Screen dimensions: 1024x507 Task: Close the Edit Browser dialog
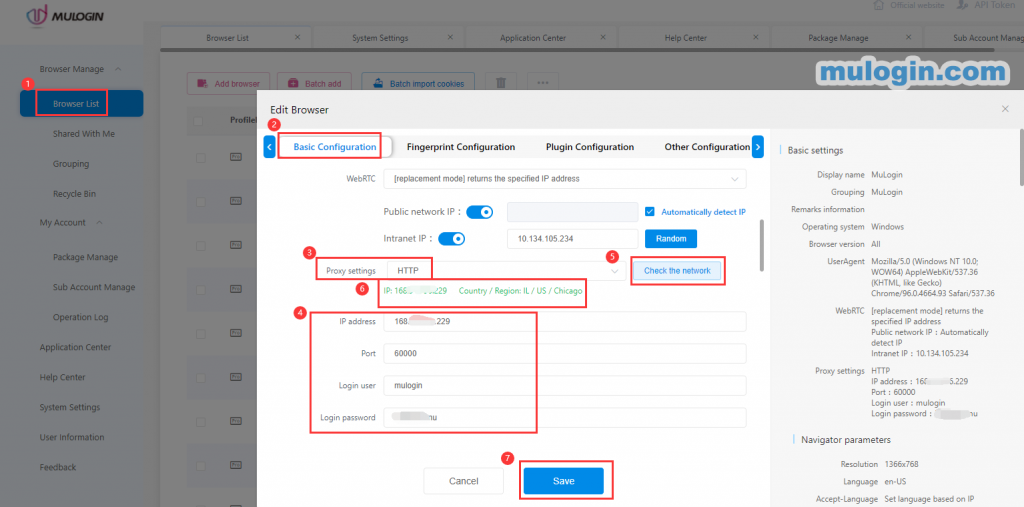(1005, 109)
